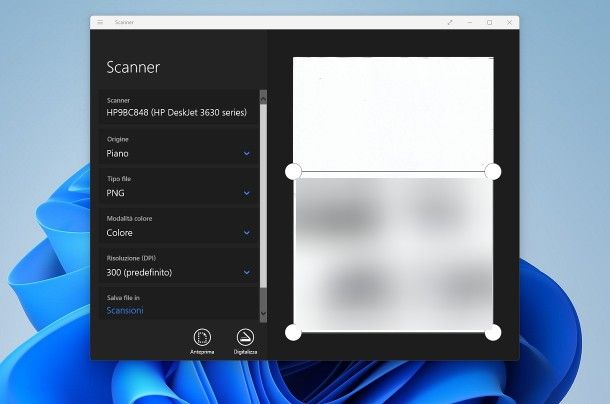610x404 pixels.
Task: Maximize the Scanner window
Action: [x=489, y=22]
